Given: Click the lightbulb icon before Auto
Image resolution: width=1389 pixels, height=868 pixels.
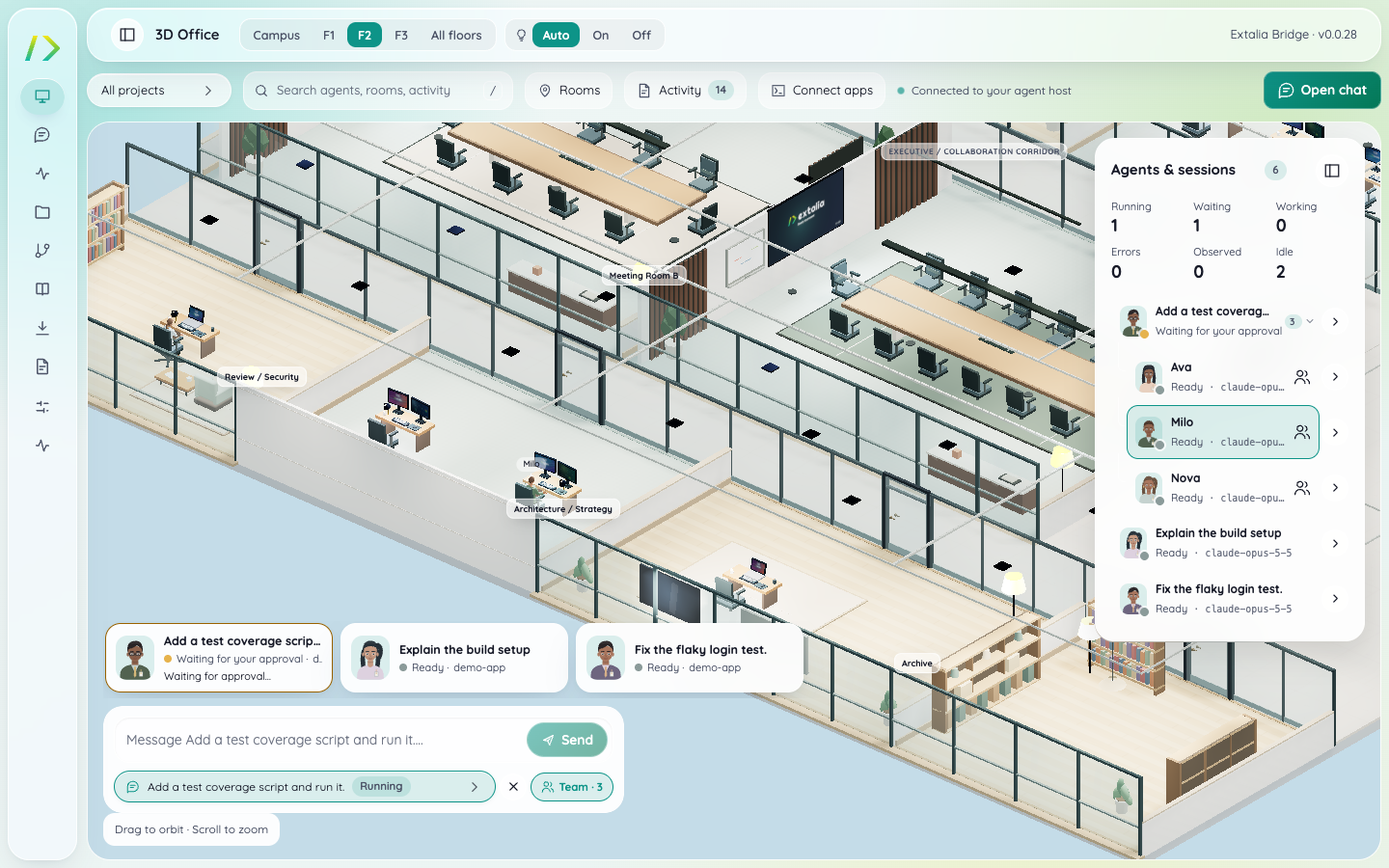Looking at the screenshot, I should coord(521,36).
